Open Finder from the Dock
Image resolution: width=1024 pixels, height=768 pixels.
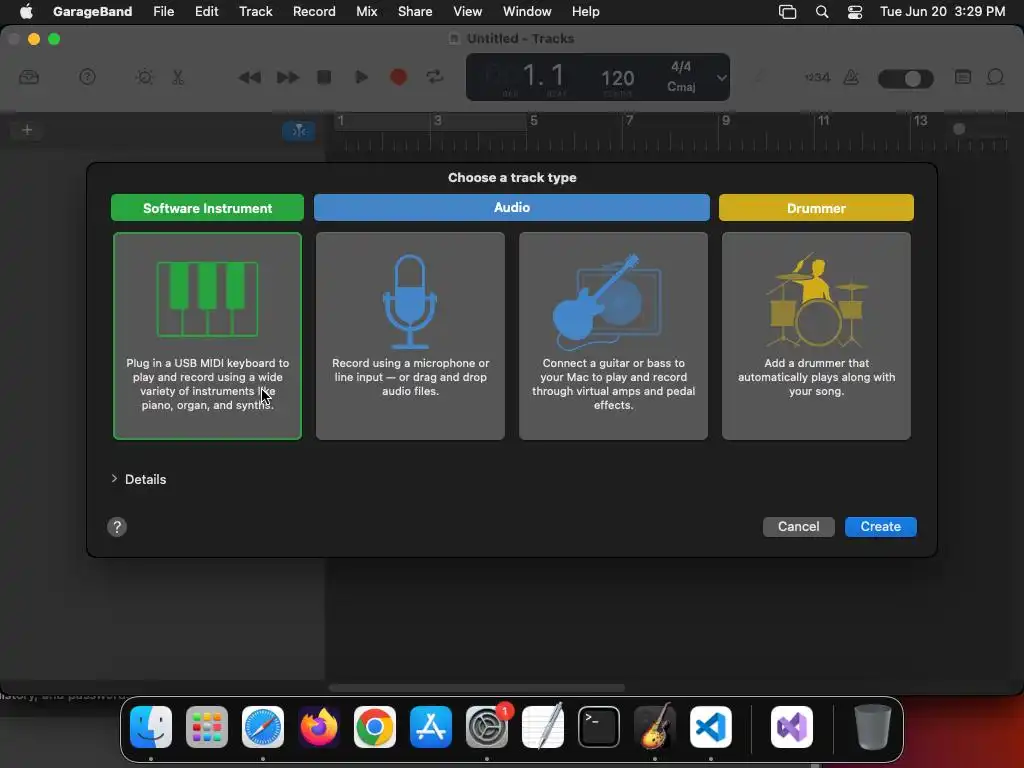point(151,727)
